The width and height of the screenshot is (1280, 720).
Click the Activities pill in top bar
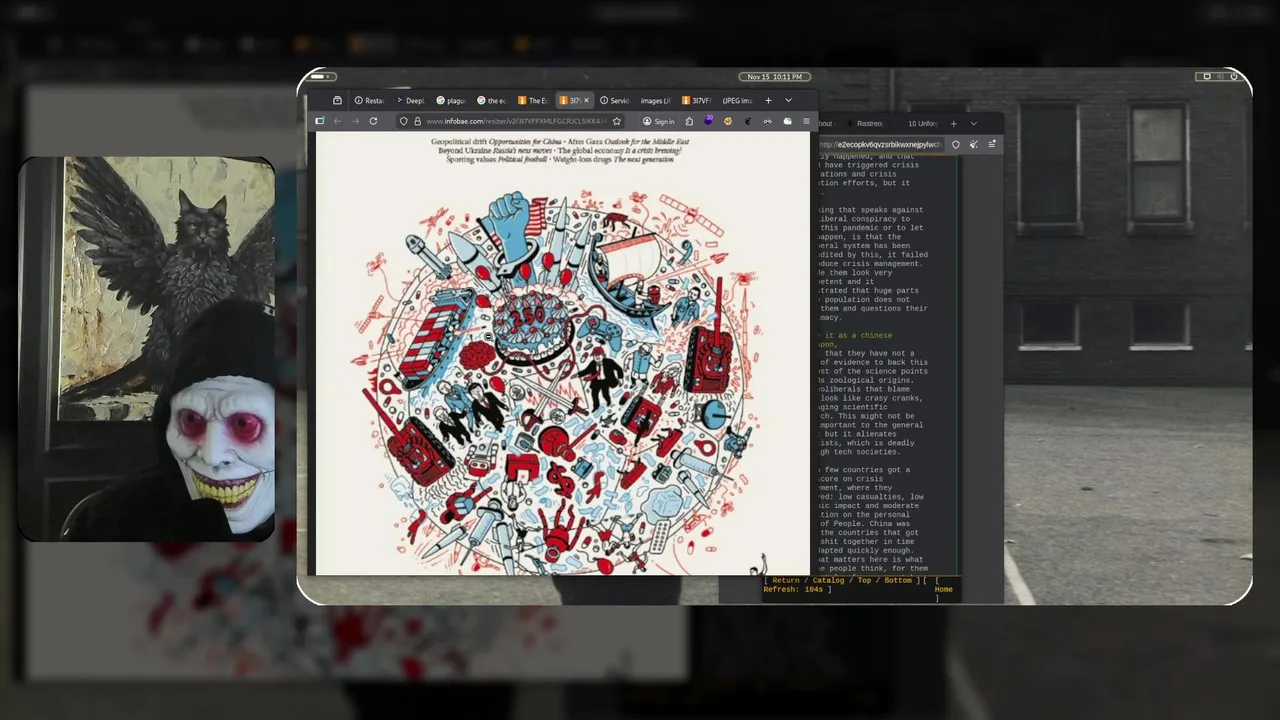(x=322, y=76)
